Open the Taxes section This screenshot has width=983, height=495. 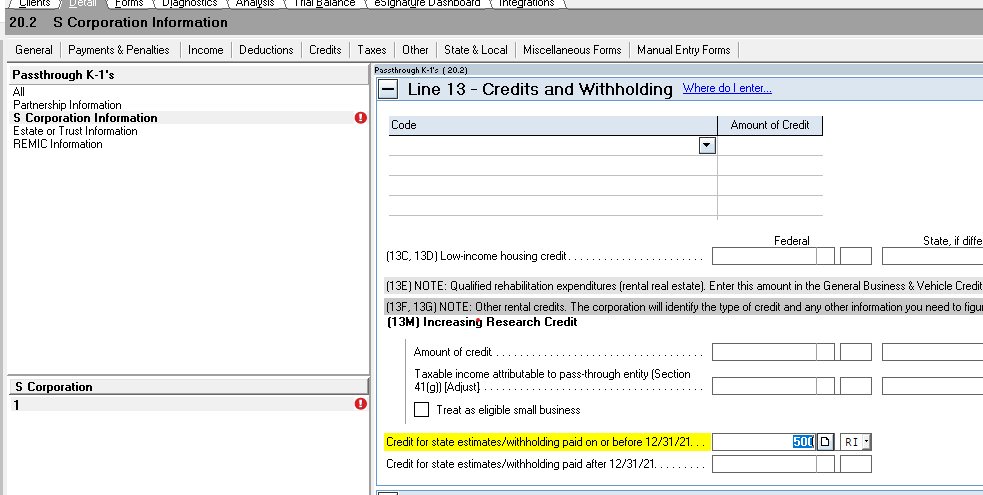click(x=372, y=50)
